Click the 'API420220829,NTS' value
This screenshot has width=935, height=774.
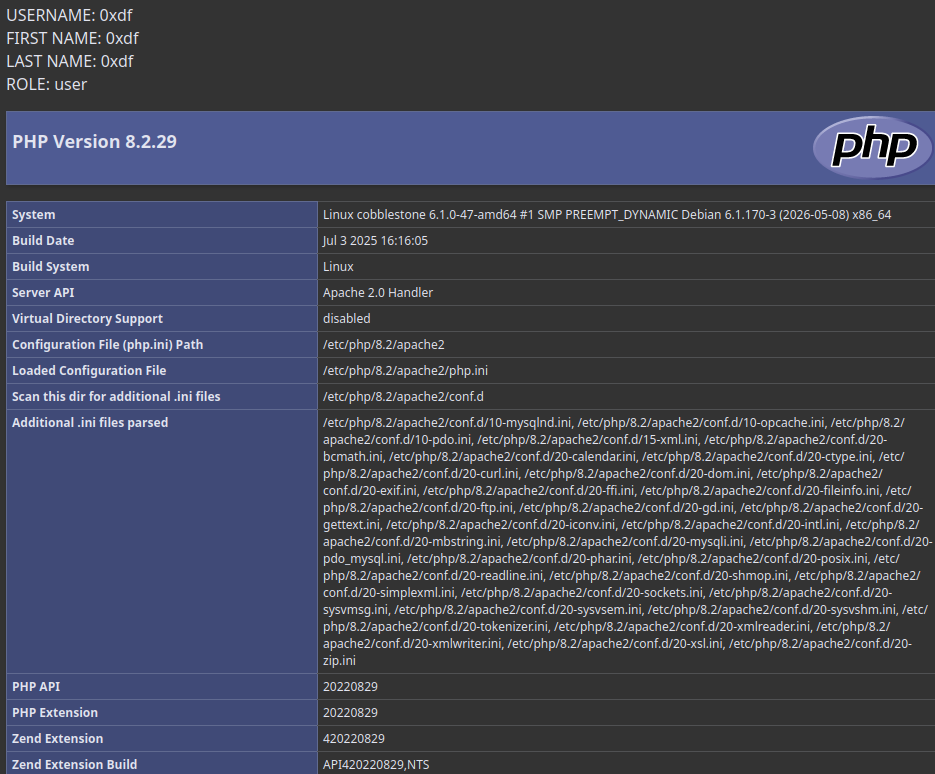point(376,764)
